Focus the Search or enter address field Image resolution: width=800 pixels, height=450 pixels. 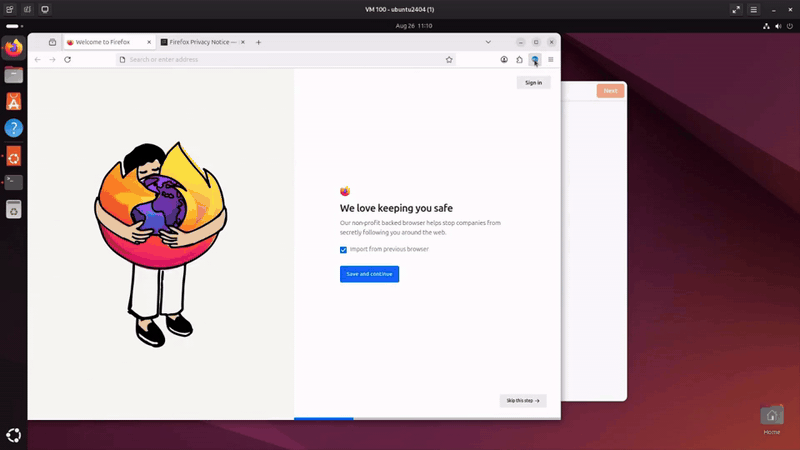click(285, 60)
